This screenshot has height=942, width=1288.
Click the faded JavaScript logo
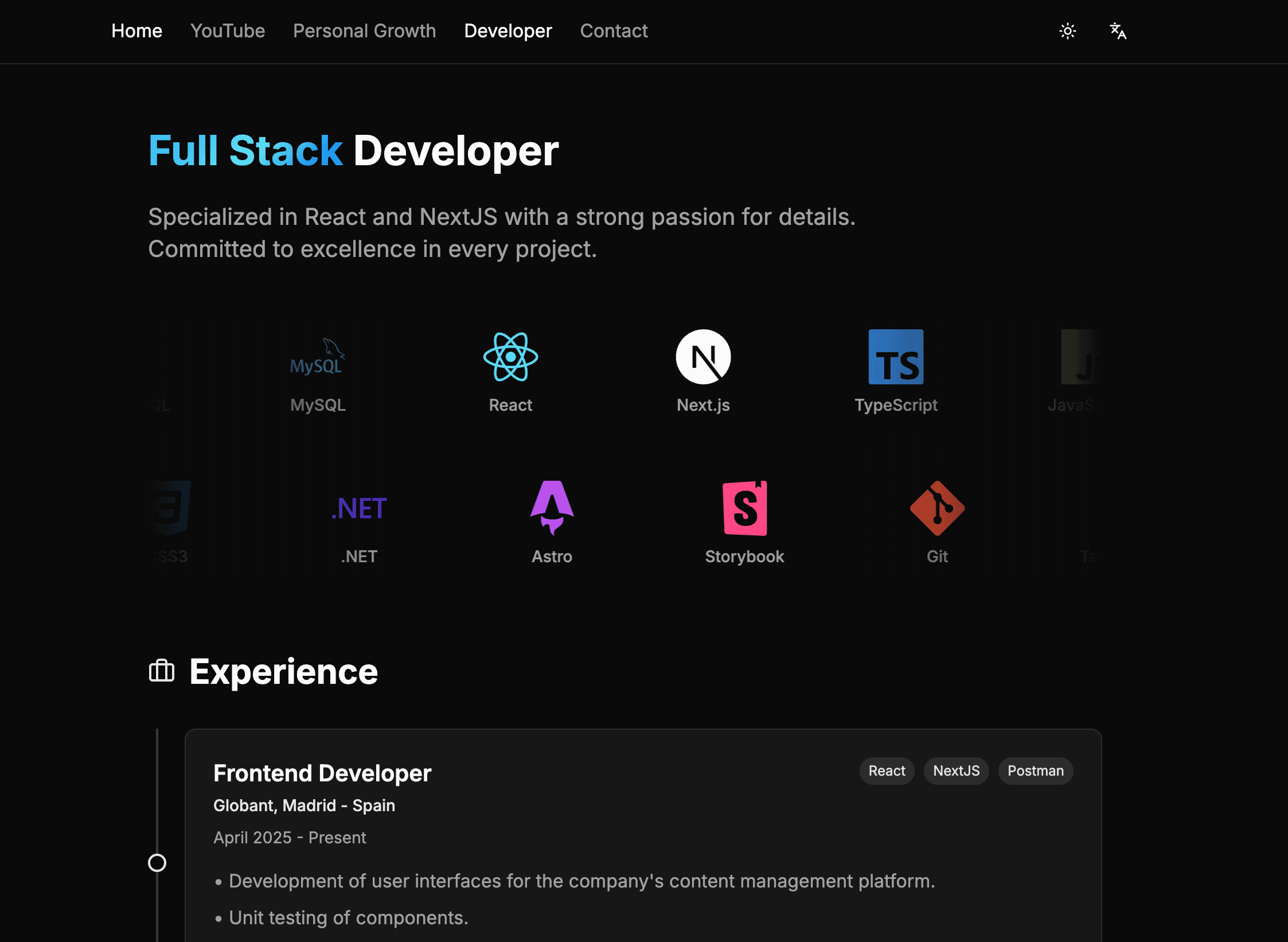point(1080,357)
